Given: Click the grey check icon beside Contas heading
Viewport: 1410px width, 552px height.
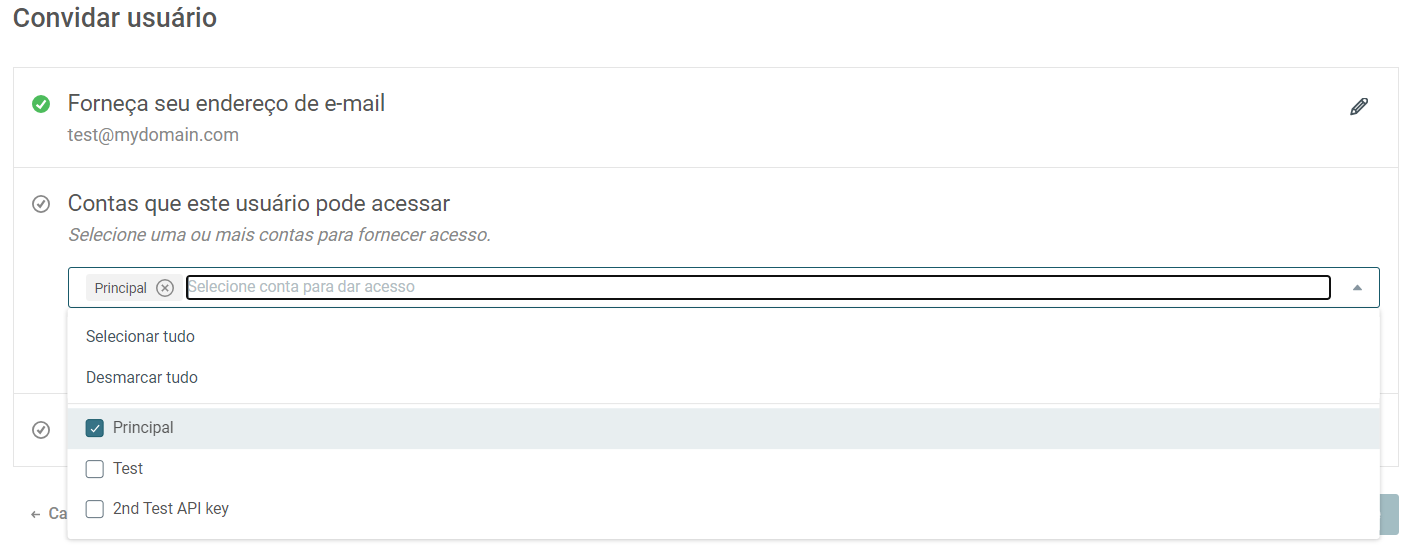Looking at the screenshot, I should point(41,204).
